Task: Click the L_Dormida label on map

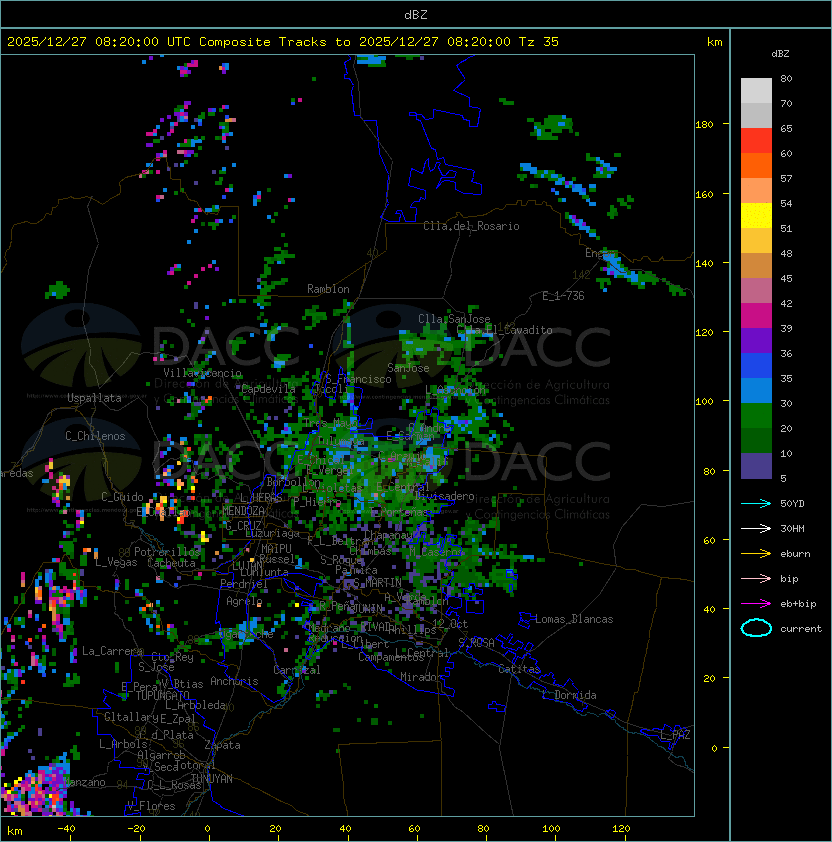Action: pos(569,695)
